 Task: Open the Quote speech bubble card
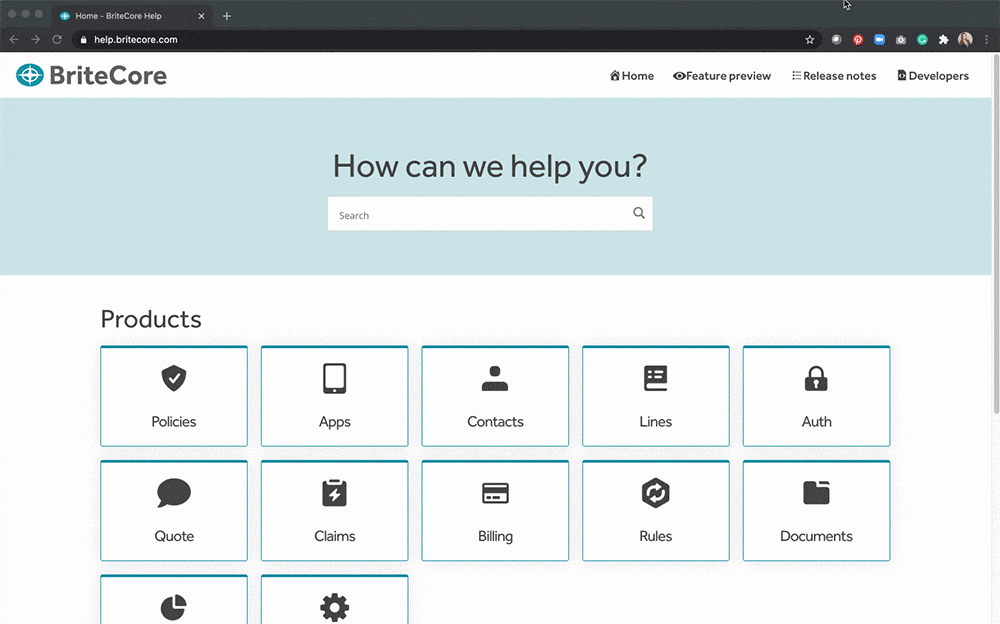tap(173, 510)
